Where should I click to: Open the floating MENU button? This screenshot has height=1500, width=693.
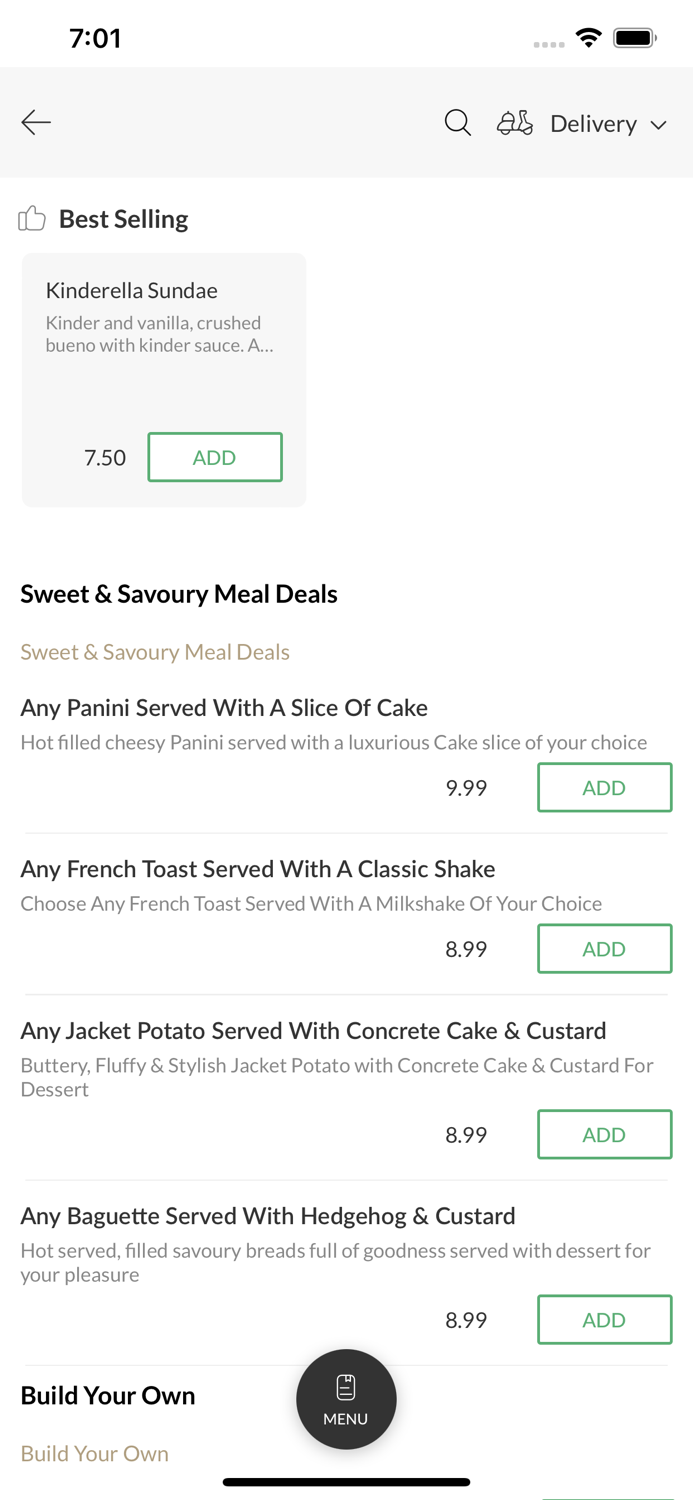click(x=346, y=1399)
